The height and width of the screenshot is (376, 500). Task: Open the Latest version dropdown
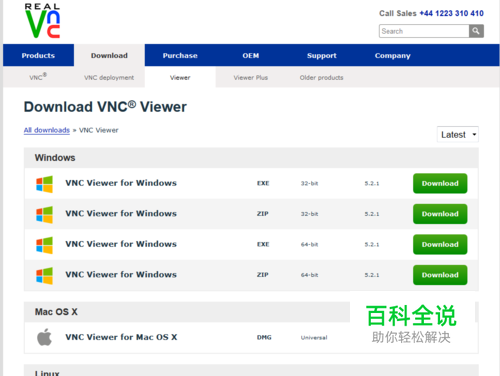click(458, 134)
